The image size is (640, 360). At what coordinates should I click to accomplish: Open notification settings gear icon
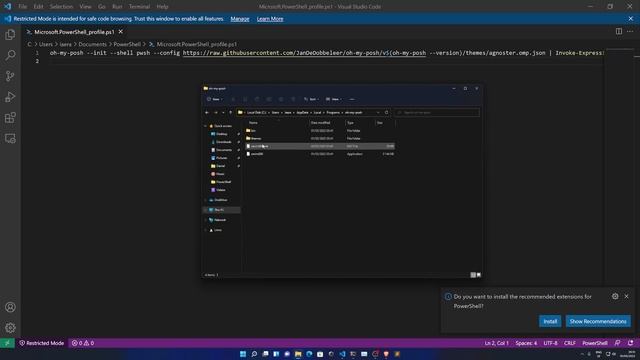point(615,296)
